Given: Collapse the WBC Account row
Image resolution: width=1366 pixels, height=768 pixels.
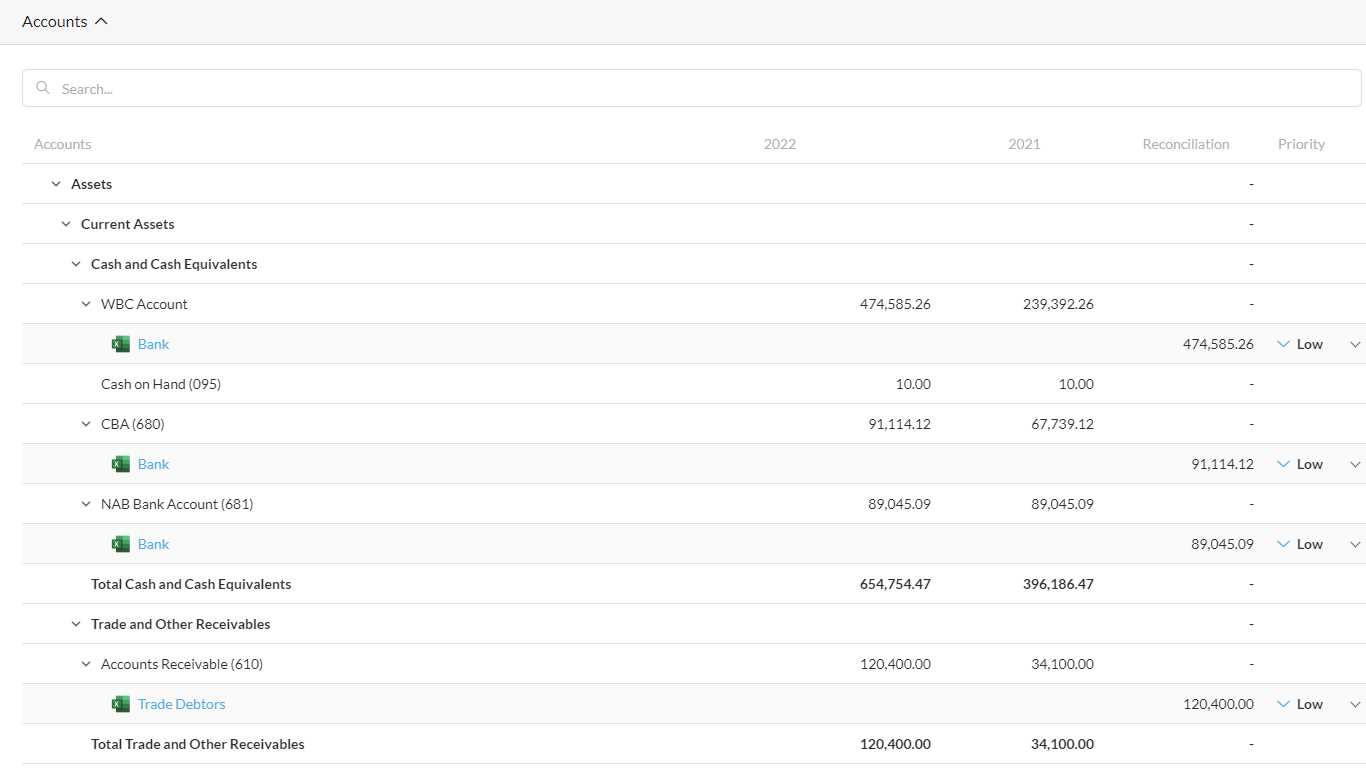Looking at the screenshot, I should tap(86, 304).
